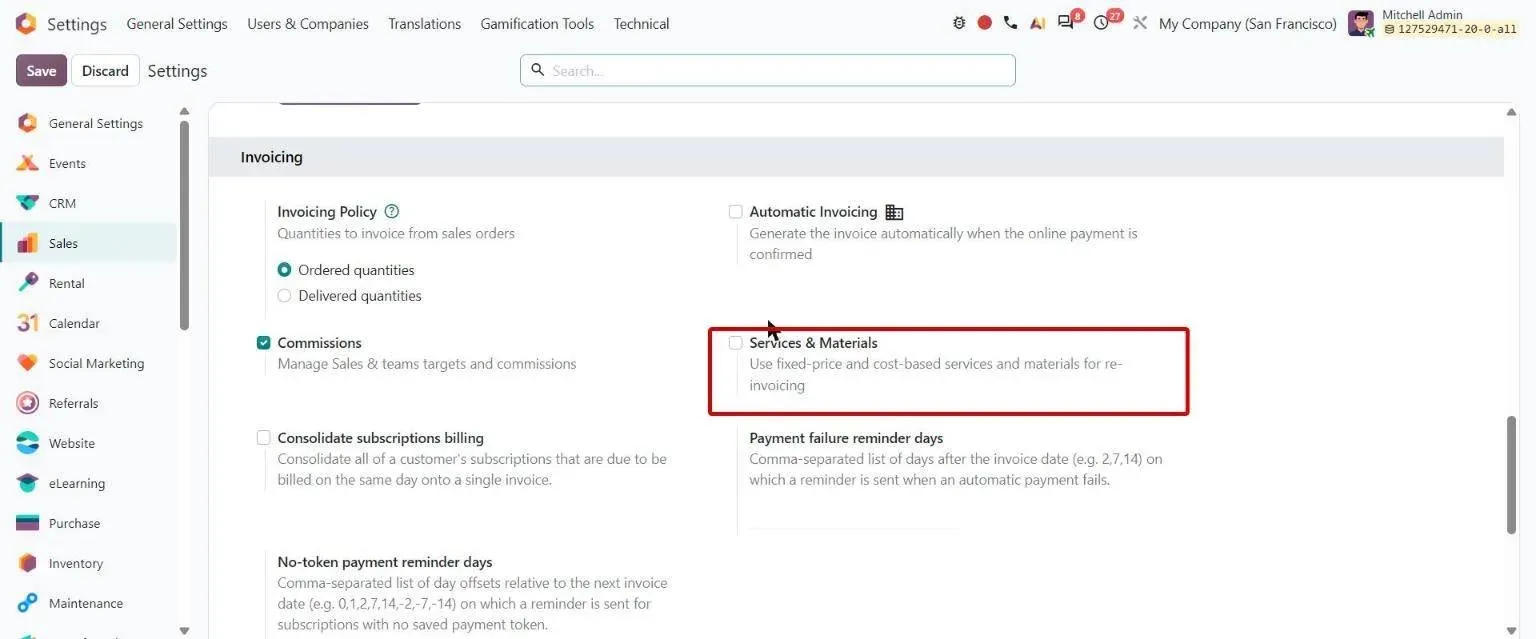Click the tools wrench icon in navbar

(1140, 23)
